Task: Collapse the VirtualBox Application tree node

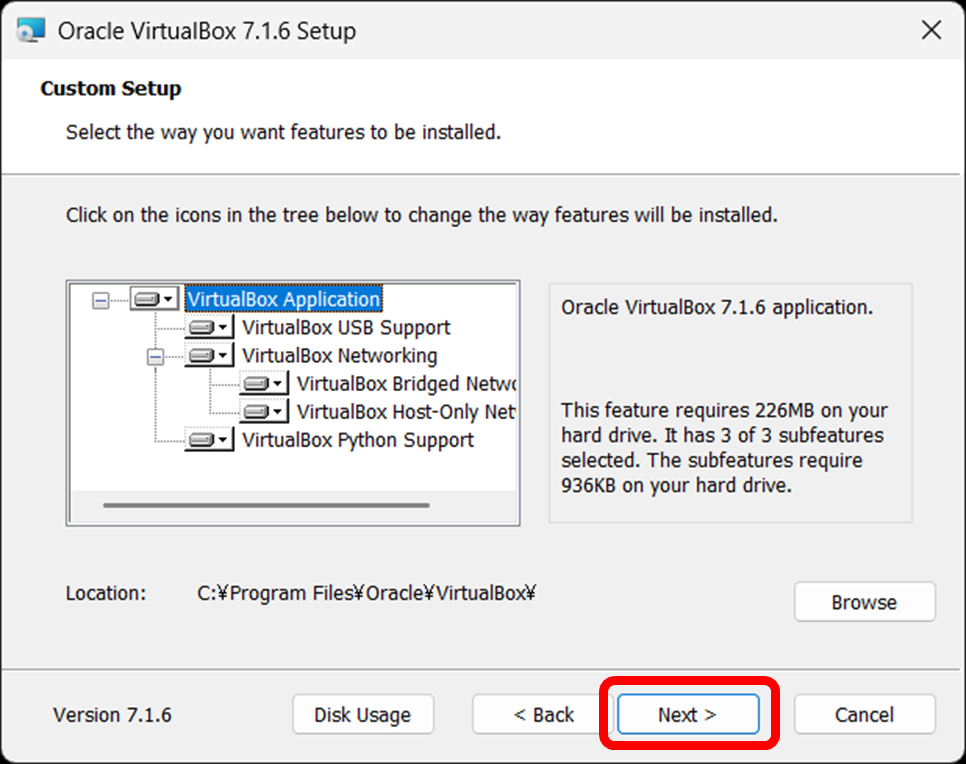Action: pyautogui.click(x=100, y=301)
